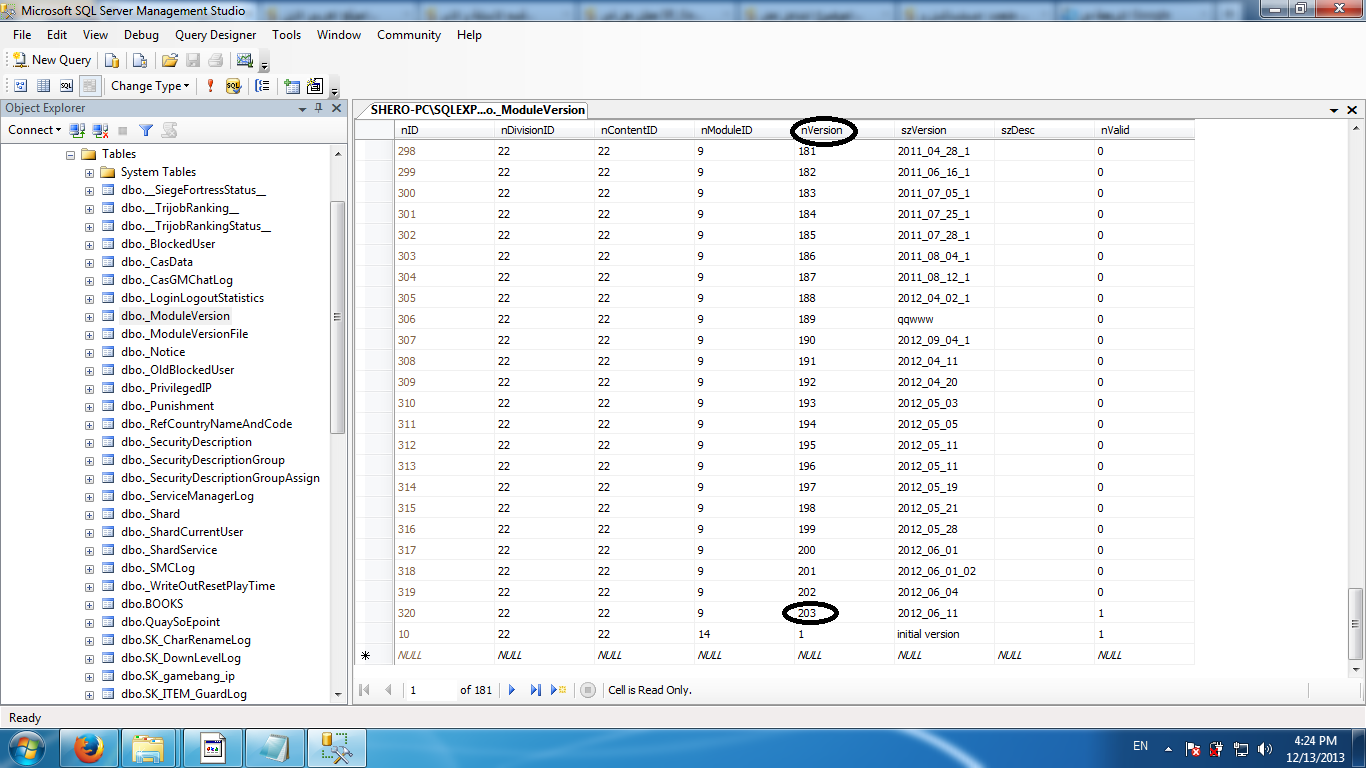Click the Verify SQL Syntax icon

pyautogui.click(x=233, y=86)
